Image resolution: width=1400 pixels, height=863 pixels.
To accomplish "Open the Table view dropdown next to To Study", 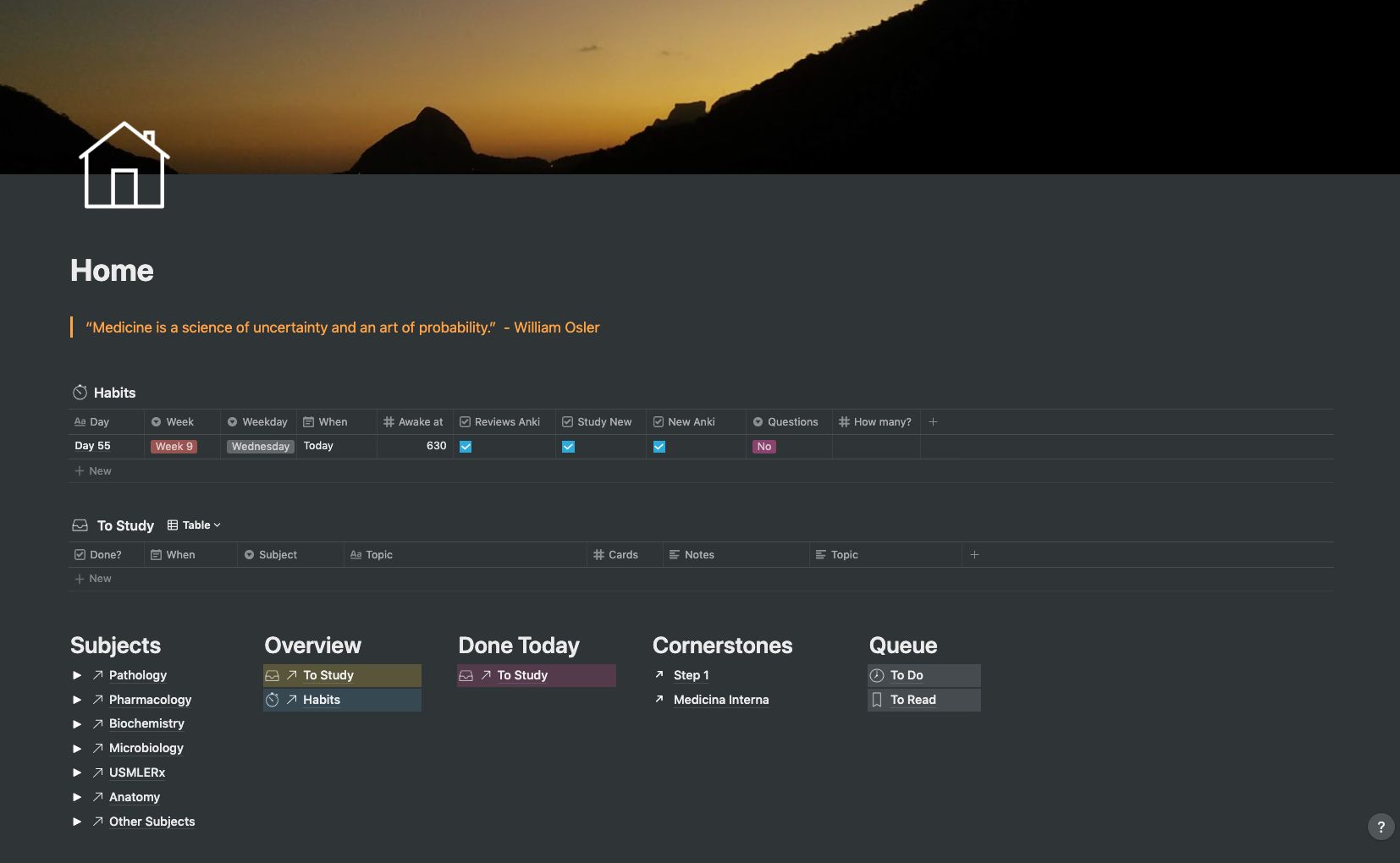I will 194,525.
